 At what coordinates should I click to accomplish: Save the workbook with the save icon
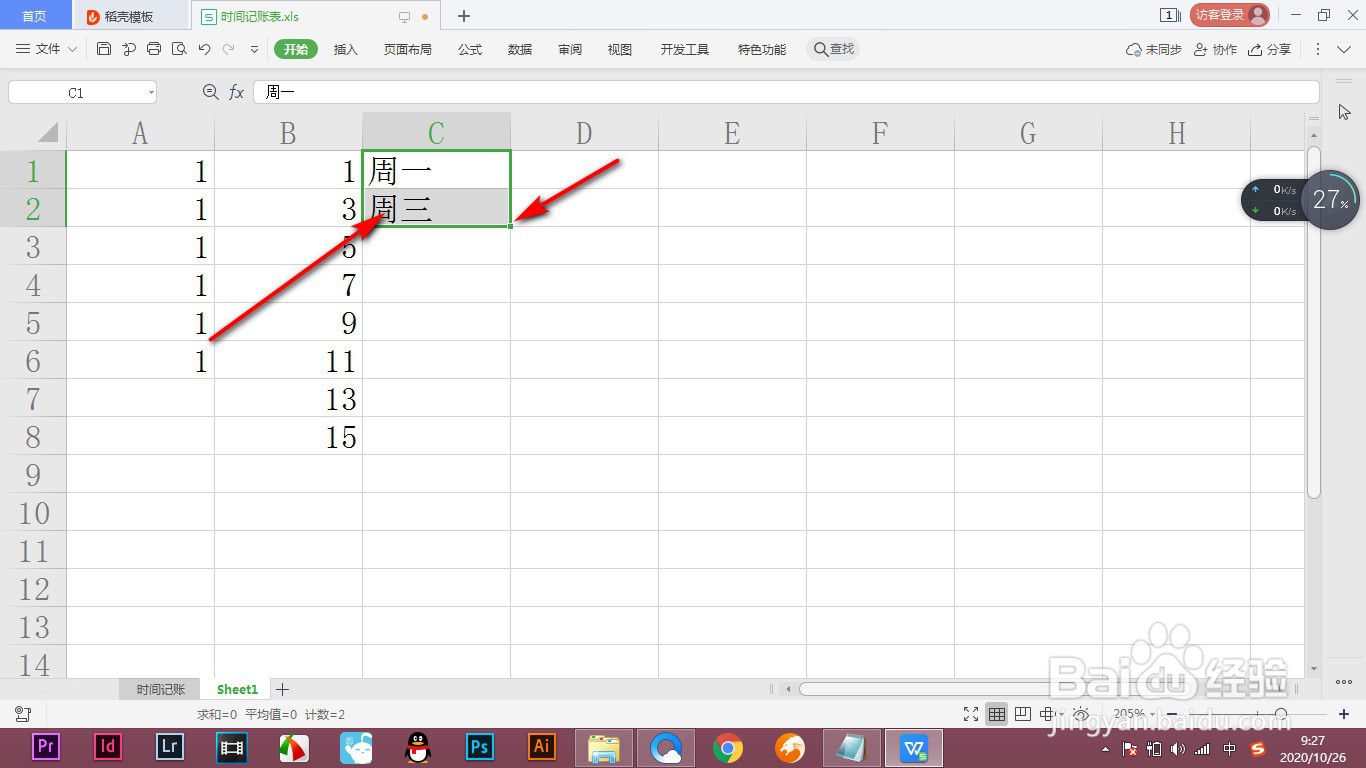(104, 49)
